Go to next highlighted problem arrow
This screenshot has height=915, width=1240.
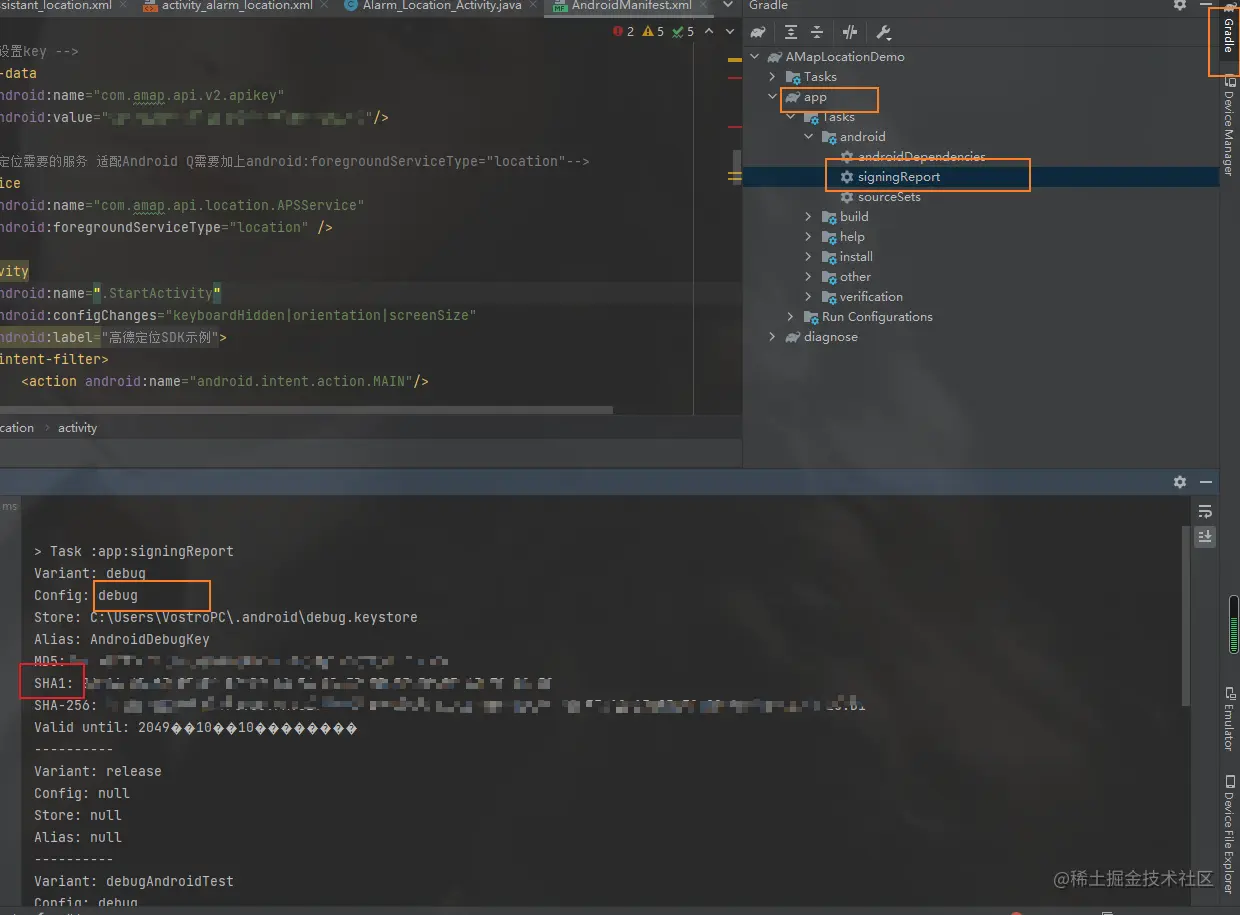click(x=730, y=32)
